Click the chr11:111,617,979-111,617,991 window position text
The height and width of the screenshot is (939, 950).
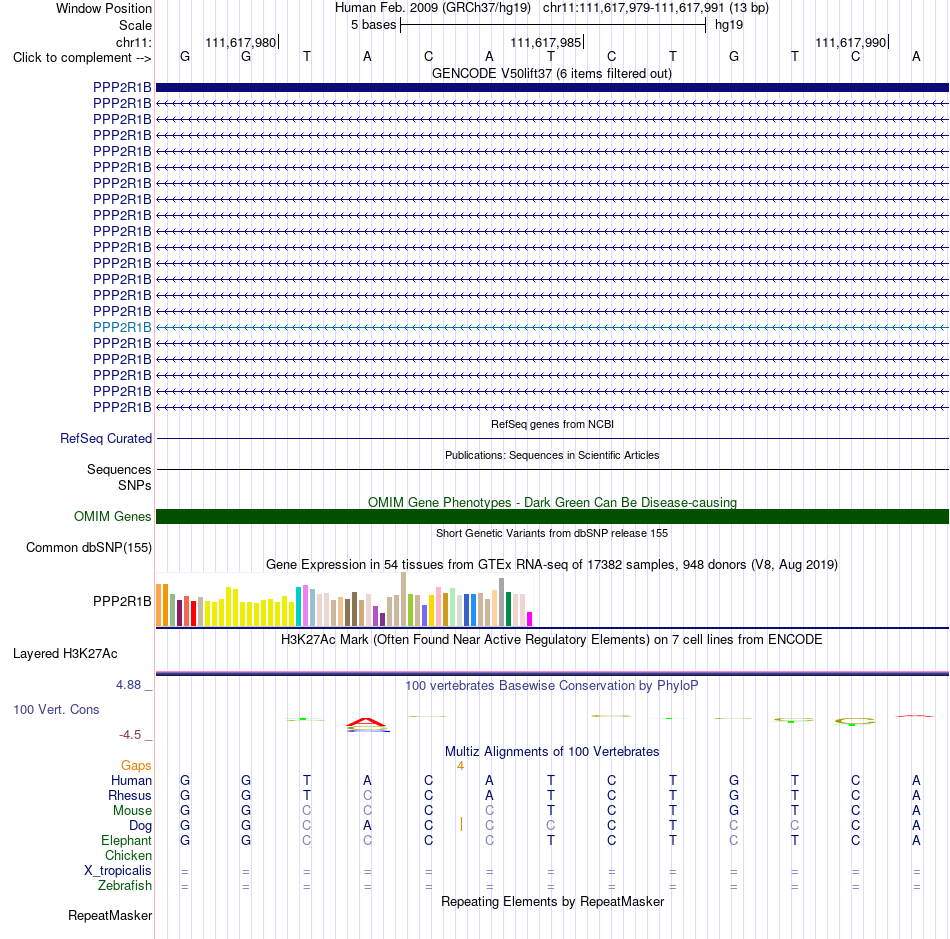pyautogui.click(x=656, y=8)
